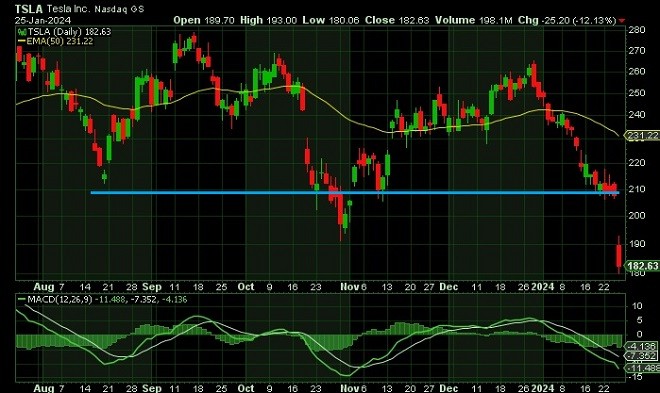Screen dimensions: 660x393
Task: Click the 250 price axis label
Action: tap(637, 93)
